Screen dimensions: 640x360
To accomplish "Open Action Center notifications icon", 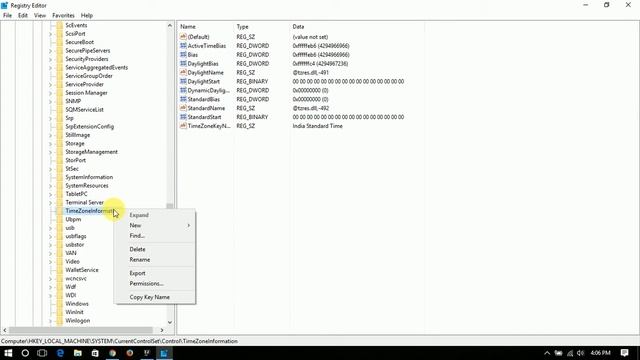I will [x=624, y=353].
